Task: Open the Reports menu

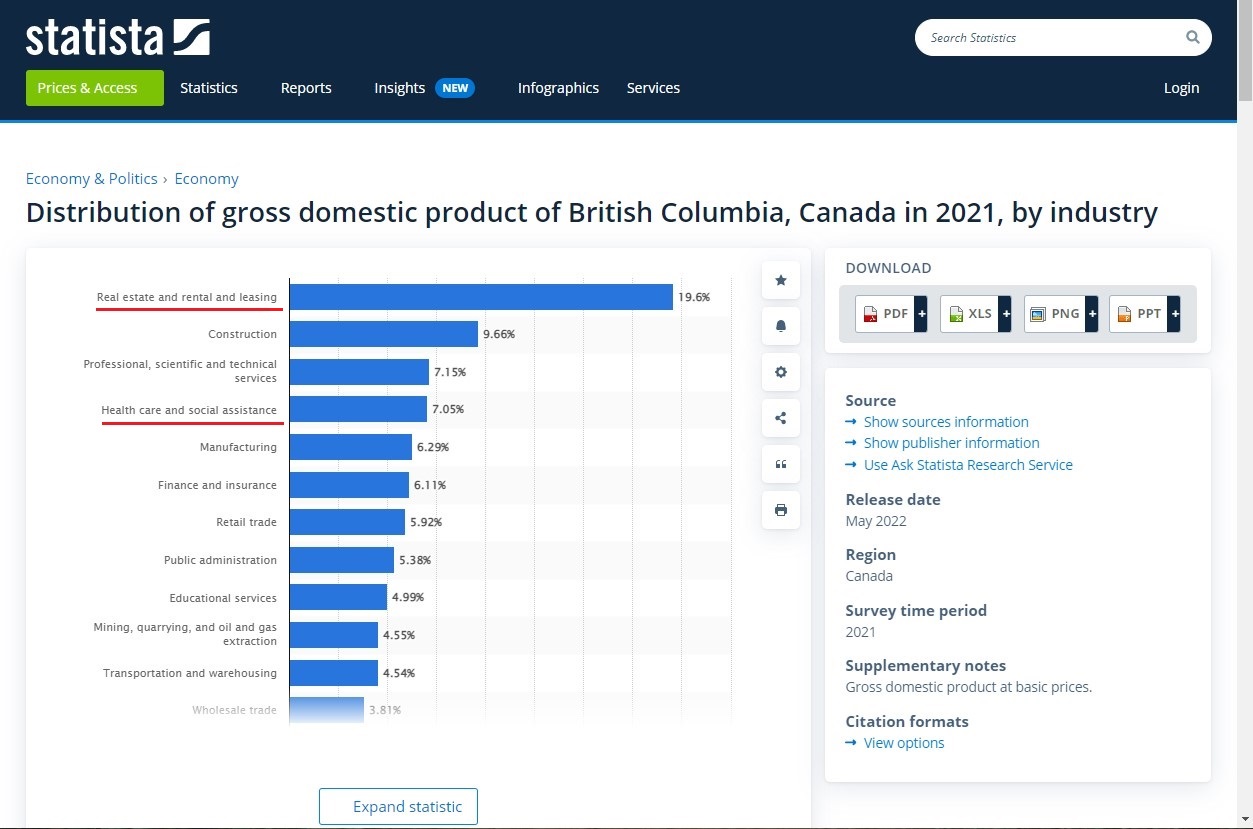Action: 306,88
